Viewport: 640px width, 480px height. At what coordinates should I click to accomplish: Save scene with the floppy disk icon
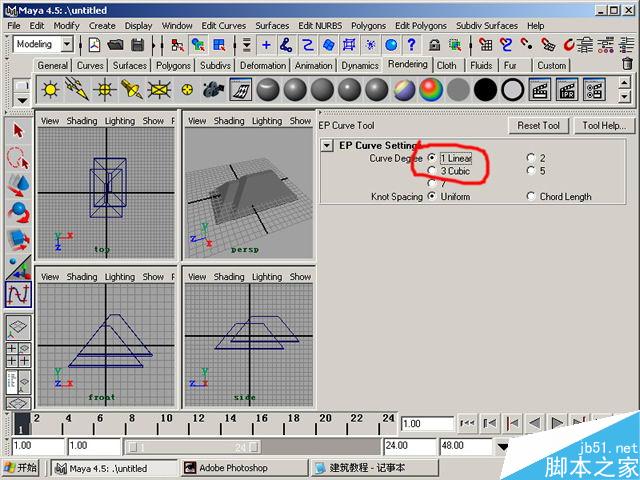[138, 44]
